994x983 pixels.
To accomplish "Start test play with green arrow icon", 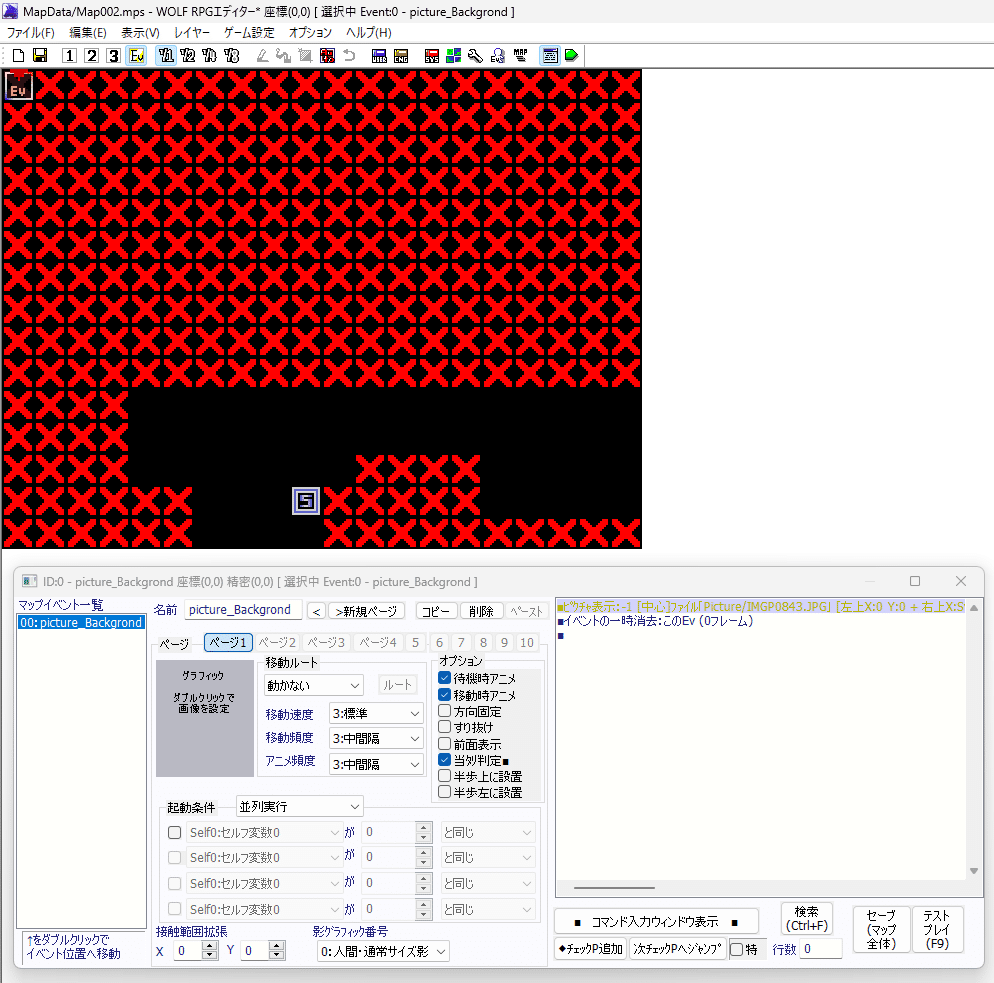I will [x=571, y=56].
